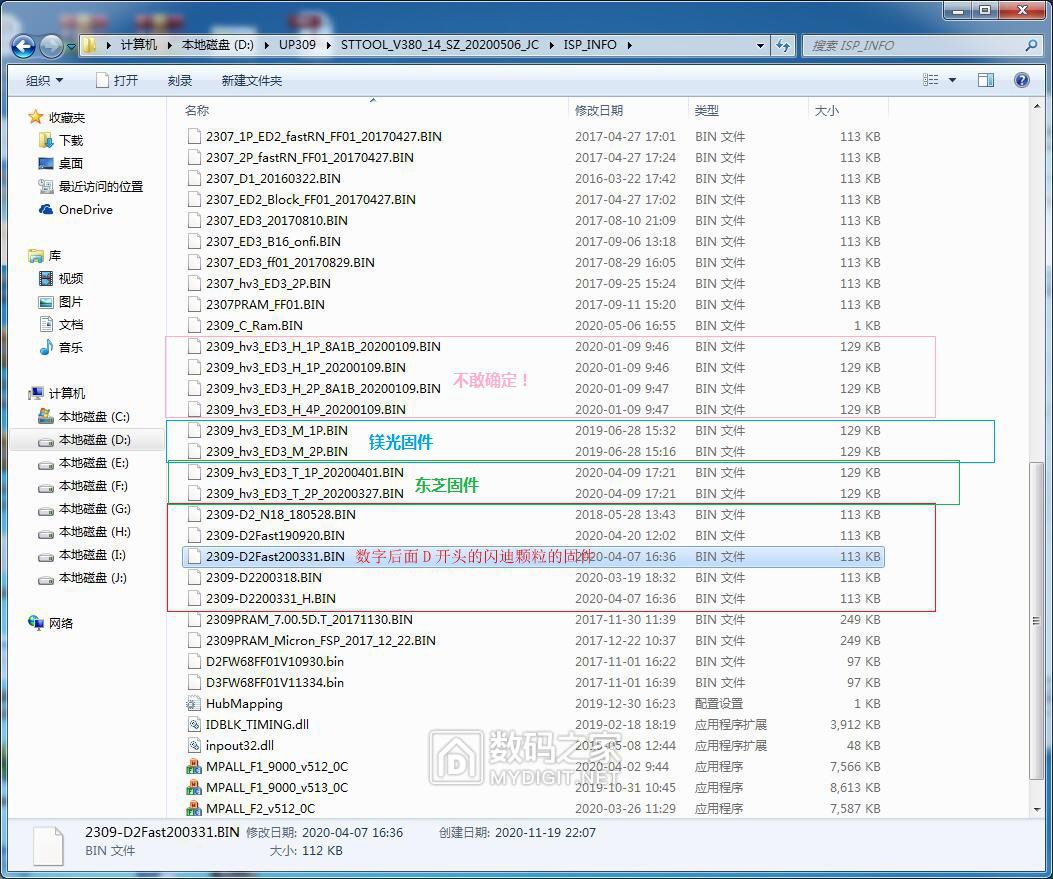The height and width of the screenshot is (879, 1053).
Task: Open 本地磁盘 (H:) in the sidebar
Action: coord(94,532)
